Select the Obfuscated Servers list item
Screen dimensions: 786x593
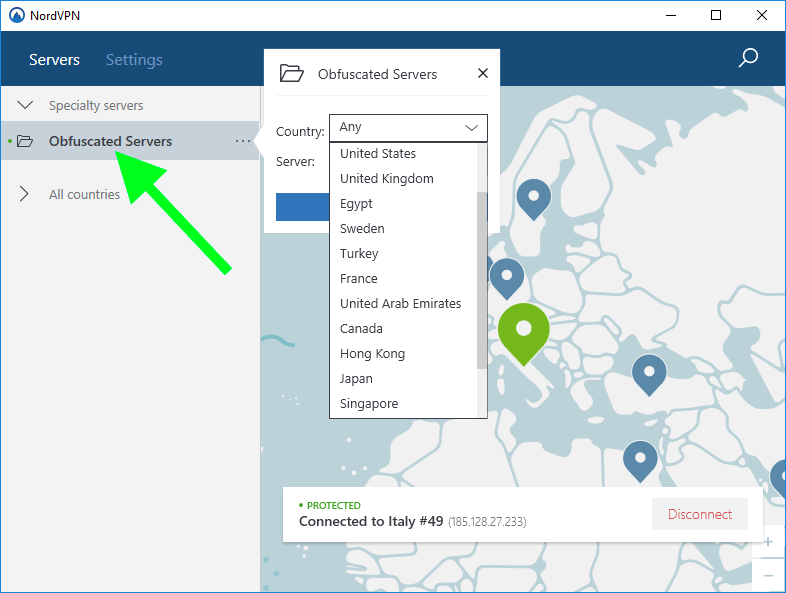pos(130,141)
